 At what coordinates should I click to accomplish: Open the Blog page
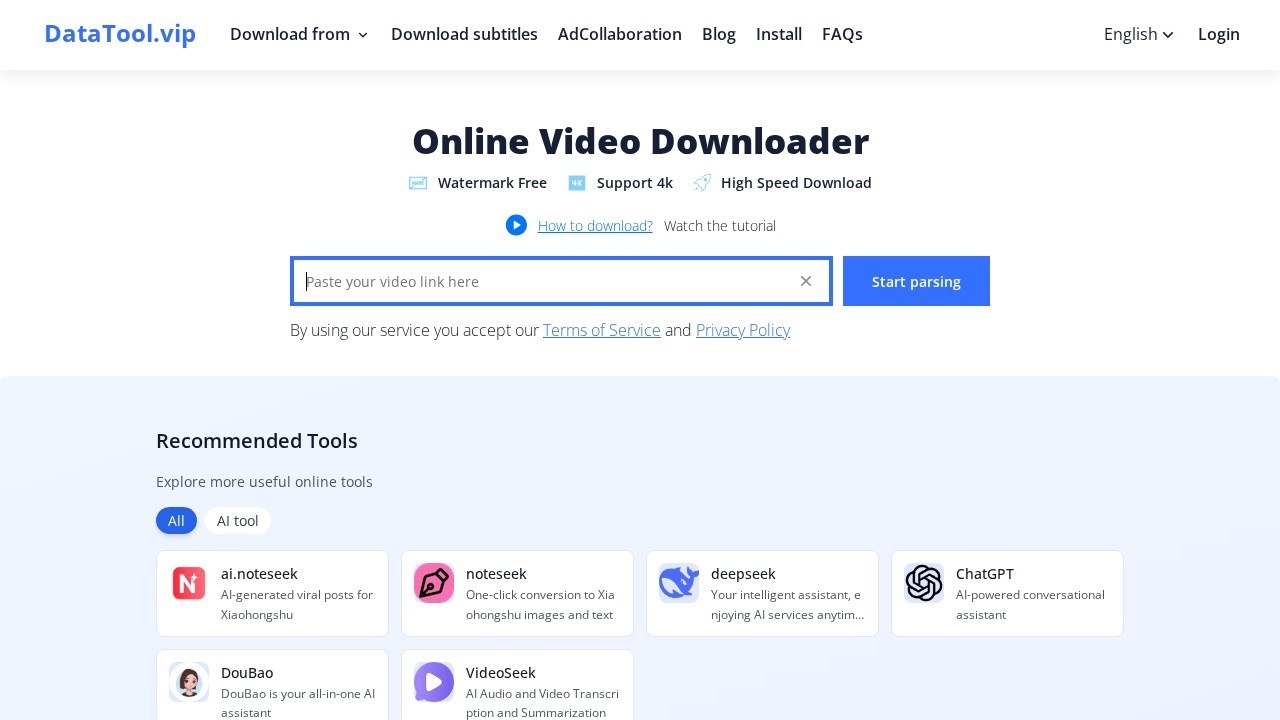pos(719,34)
